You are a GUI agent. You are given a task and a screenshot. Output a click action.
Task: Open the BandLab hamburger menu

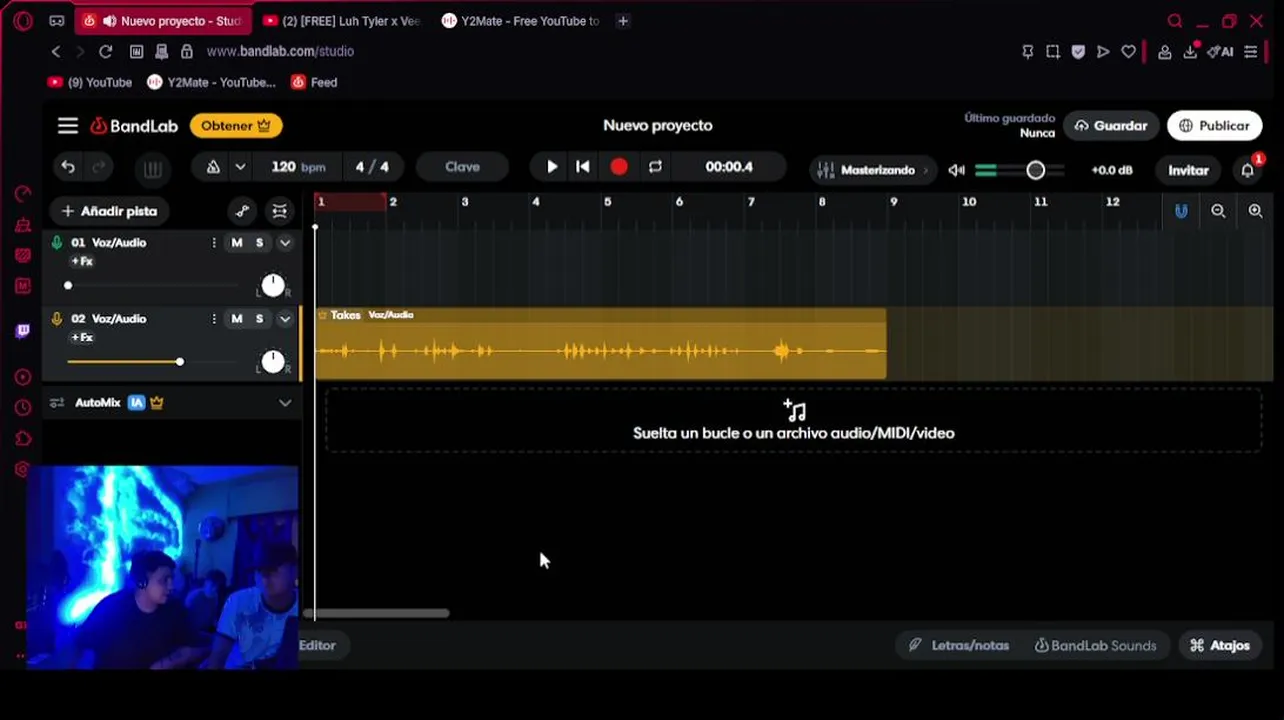(x=68, y=125)
